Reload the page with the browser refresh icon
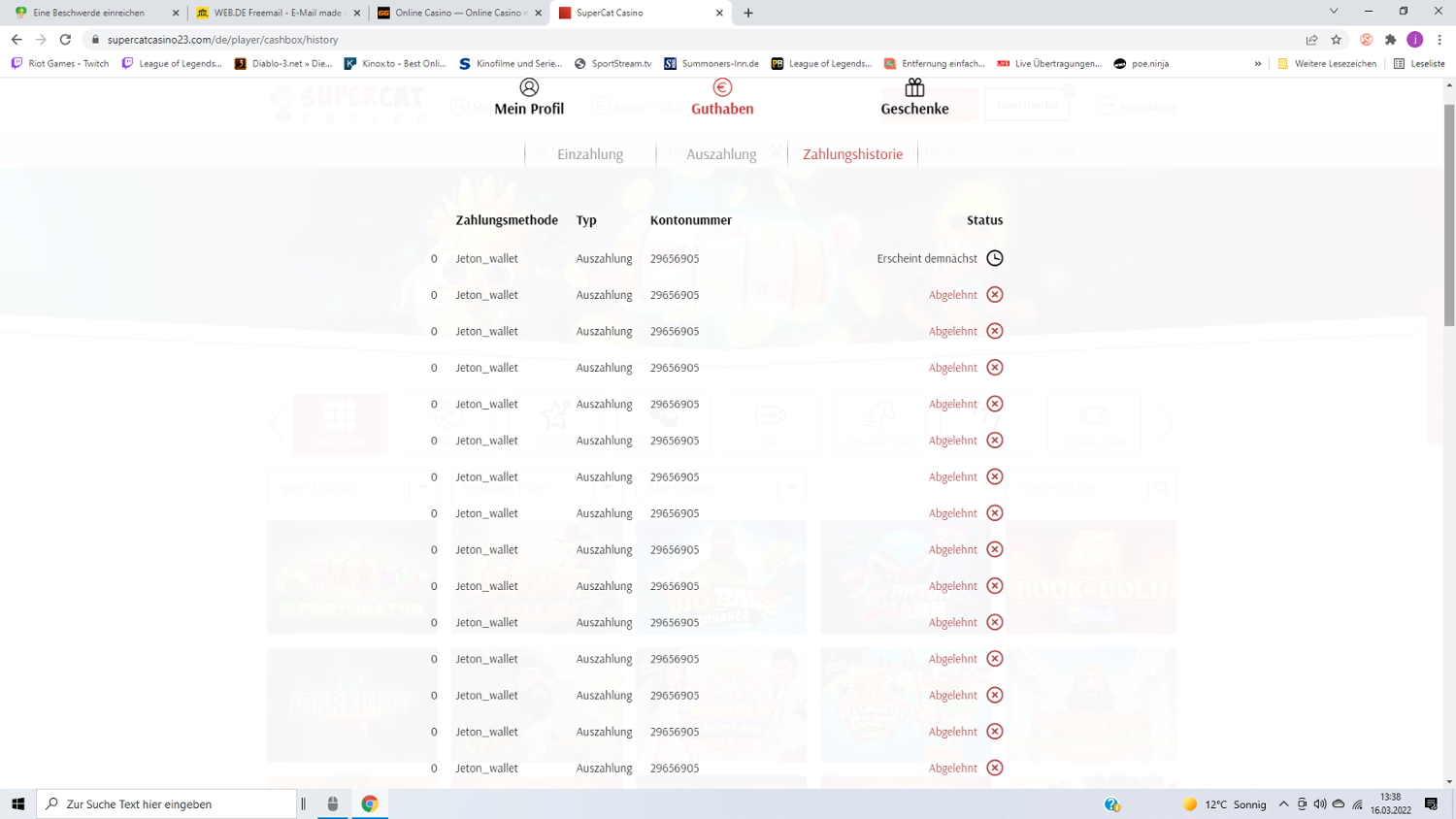The width and height of the screenshot is (1456, 819). click(65, 40)
